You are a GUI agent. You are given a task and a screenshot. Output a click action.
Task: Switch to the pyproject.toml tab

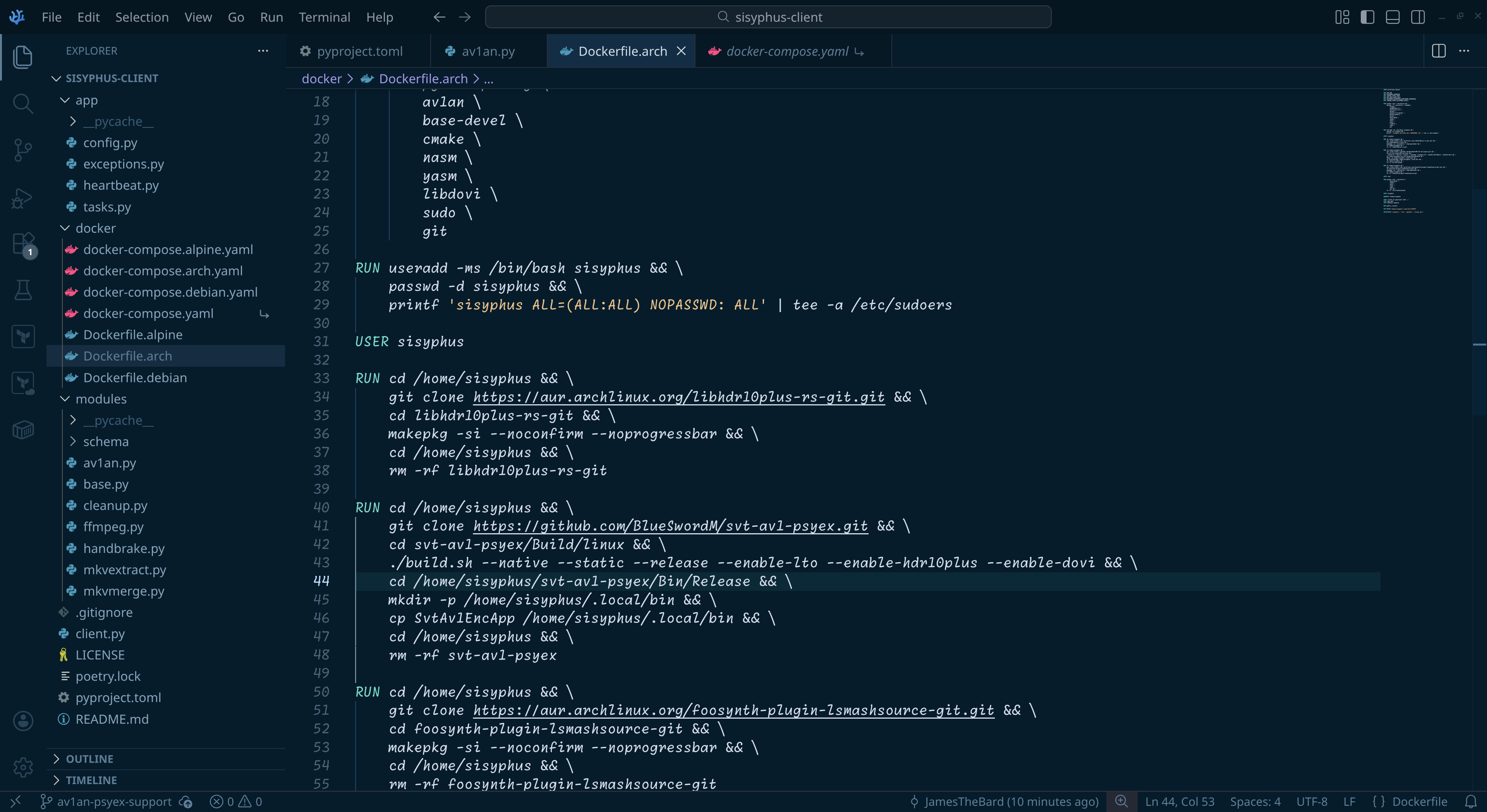[359, 52]
